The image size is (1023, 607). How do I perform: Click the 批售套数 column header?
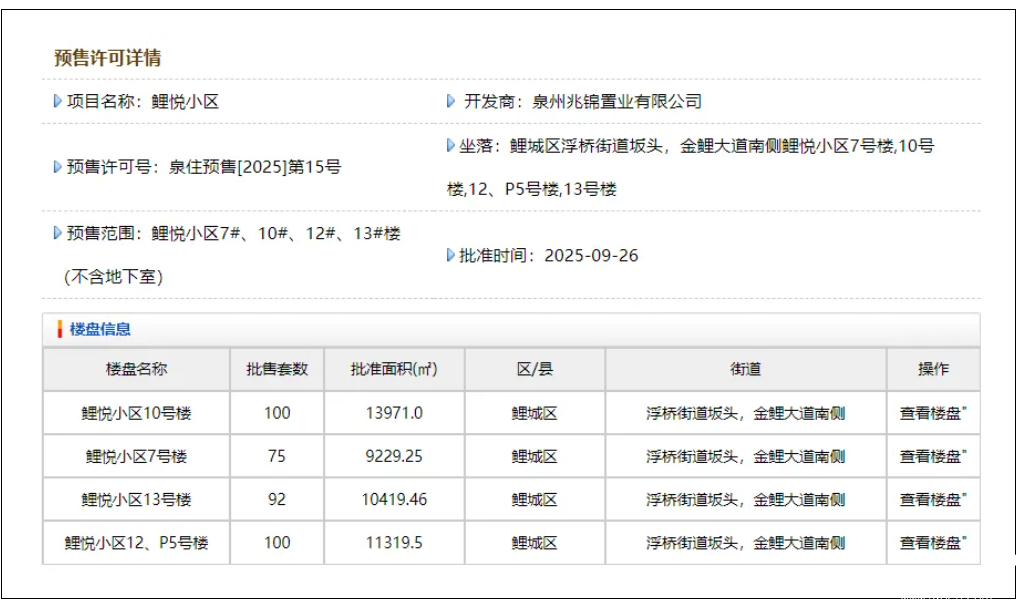click(277, 369)
